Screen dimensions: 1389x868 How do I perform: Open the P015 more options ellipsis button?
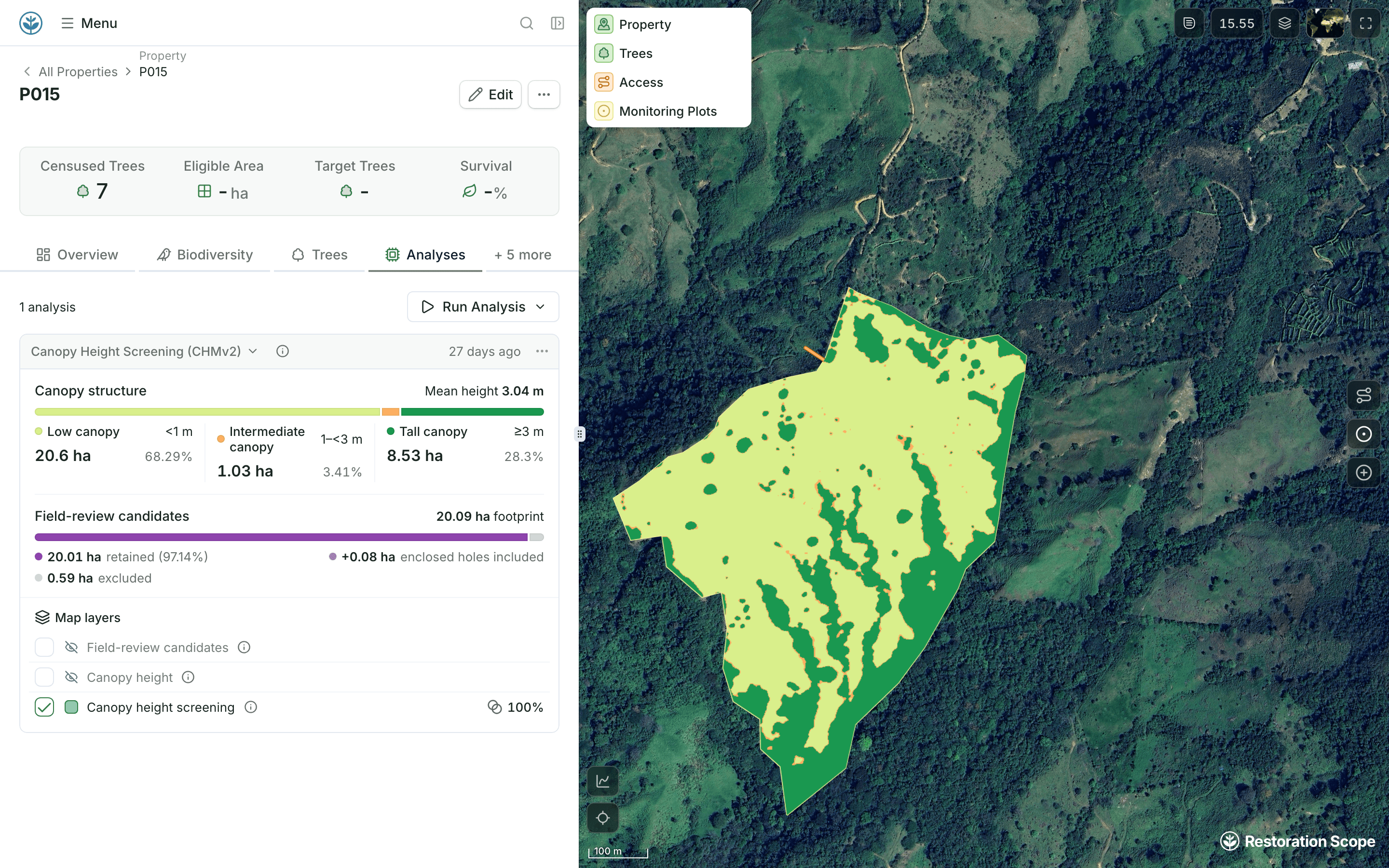point(544,94)
